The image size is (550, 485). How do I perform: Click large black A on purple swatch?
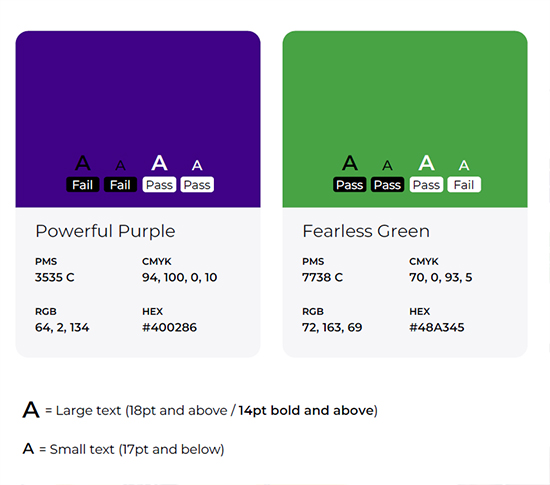[83, 163]
